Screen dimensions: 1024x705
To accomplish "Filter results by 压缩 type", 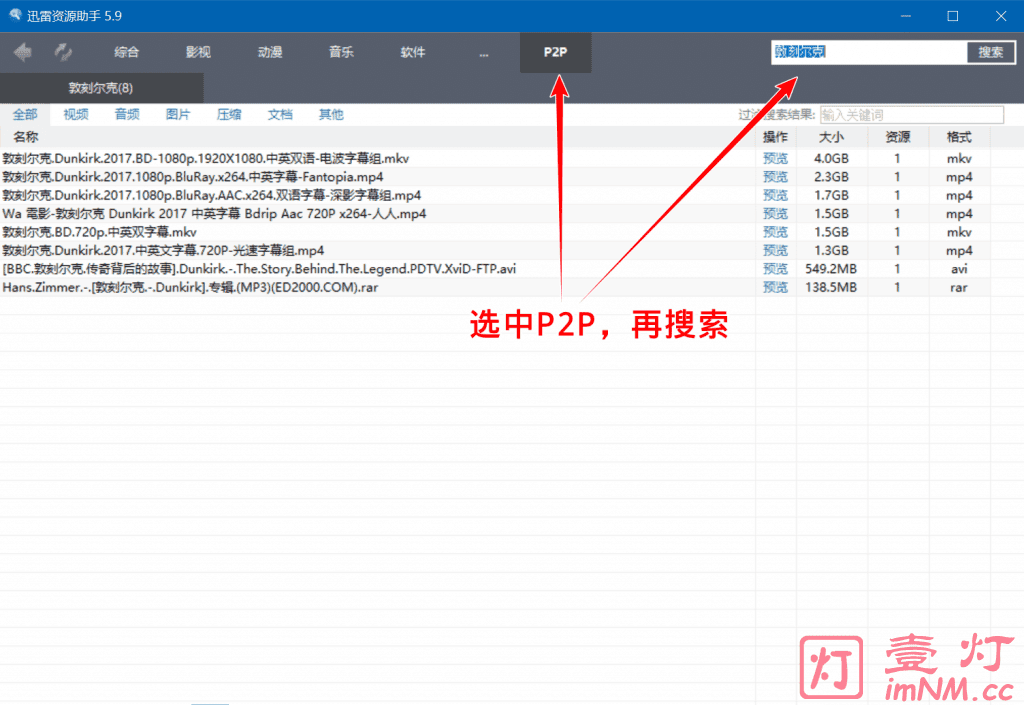I will [229, 115].
